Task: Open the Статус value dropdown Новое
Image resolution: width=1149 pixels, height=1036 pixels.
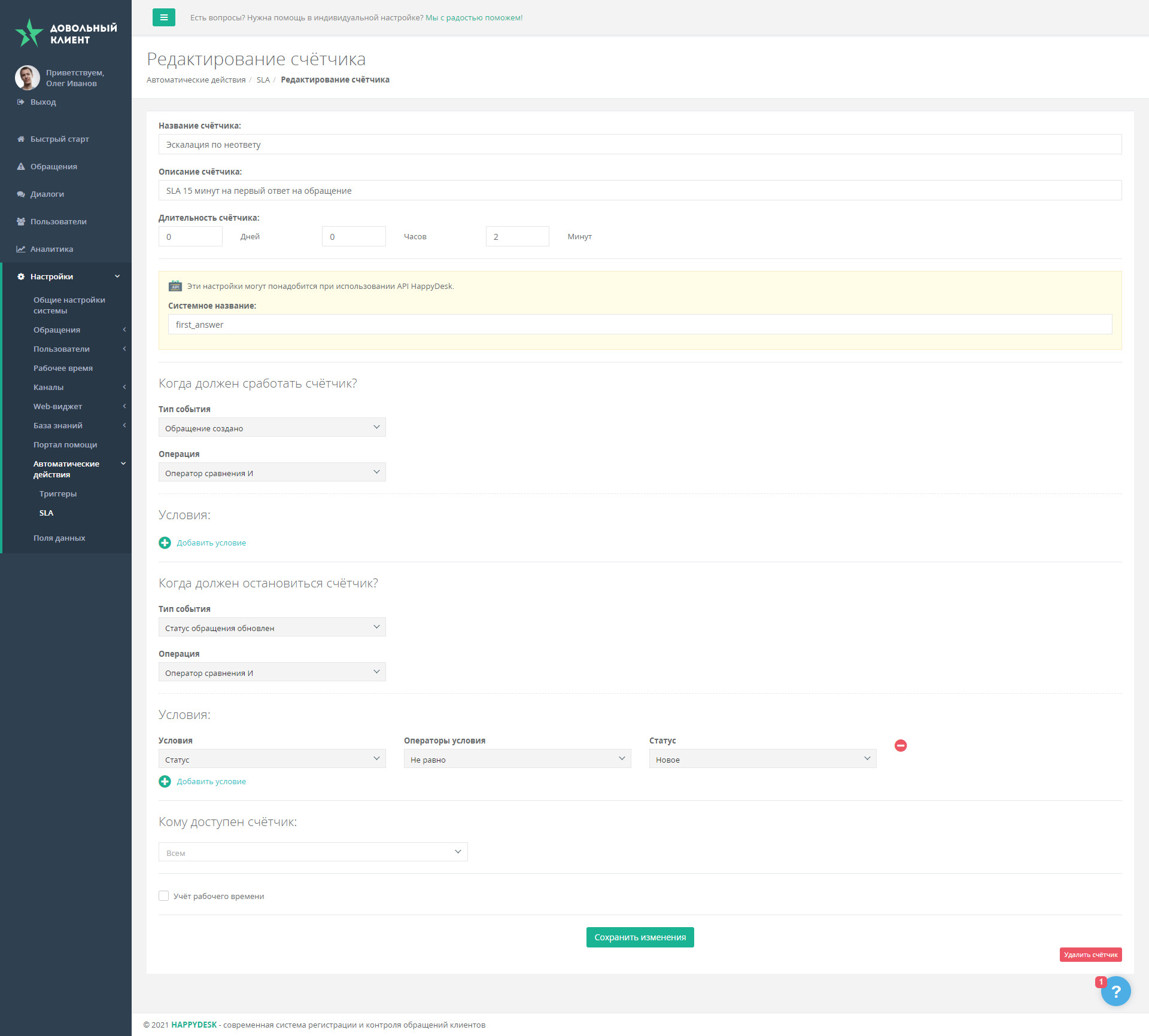Action: pos(762,759)
